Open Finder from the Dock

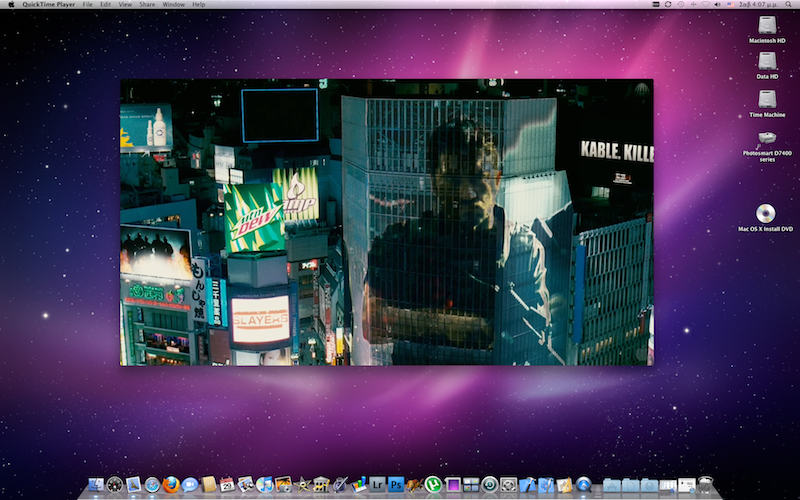click(96, 485)
